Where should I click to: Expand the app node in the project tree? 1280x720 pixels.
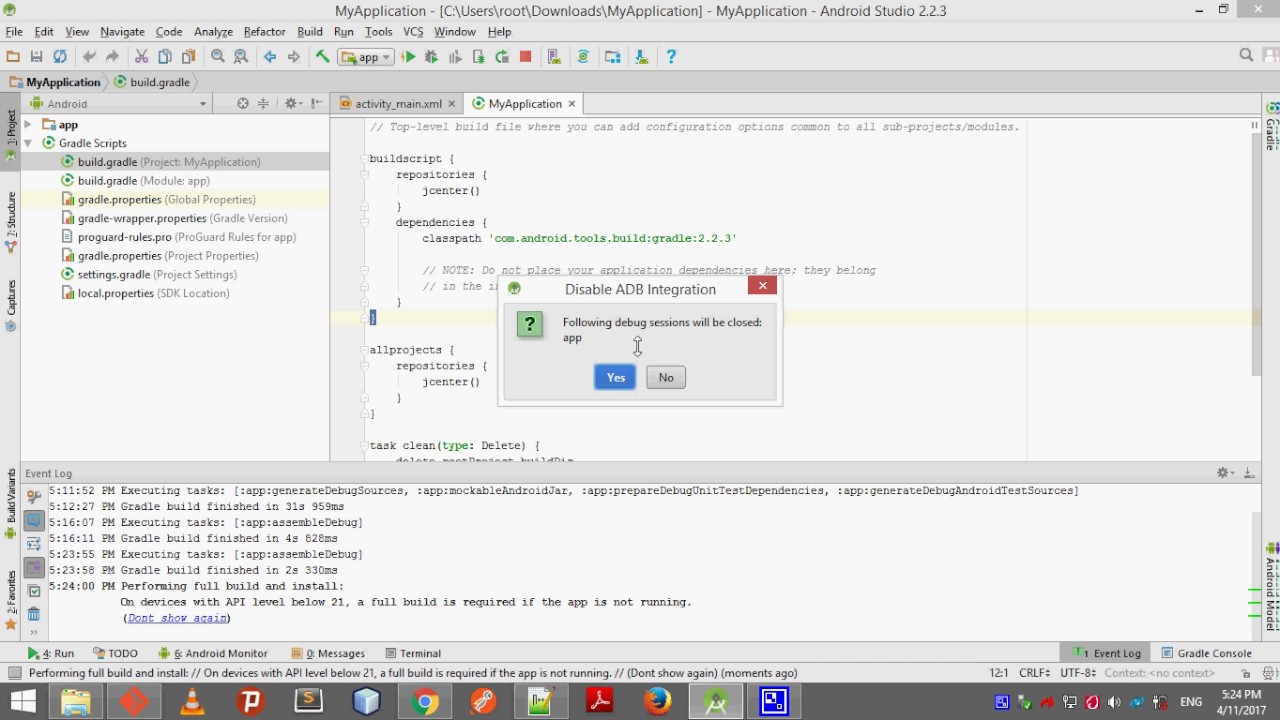(x=28, y=125)
